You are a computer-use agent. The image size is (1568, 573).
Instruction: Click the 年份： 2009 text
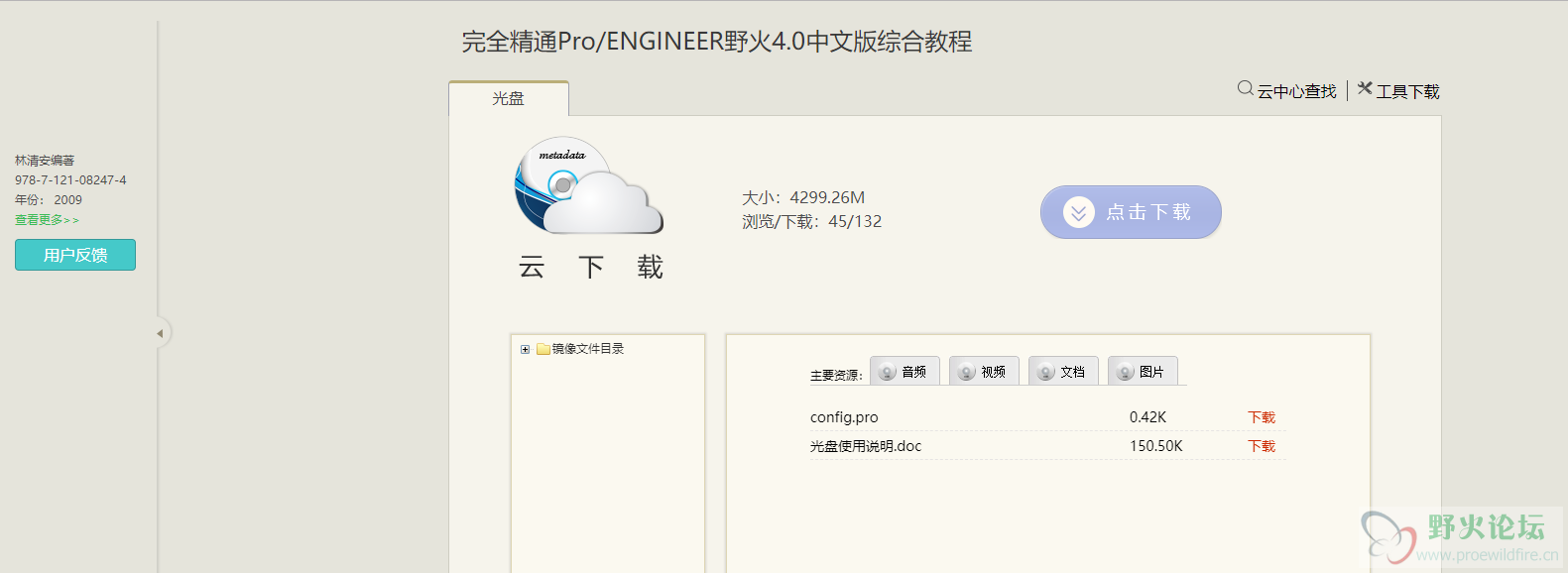49,200
